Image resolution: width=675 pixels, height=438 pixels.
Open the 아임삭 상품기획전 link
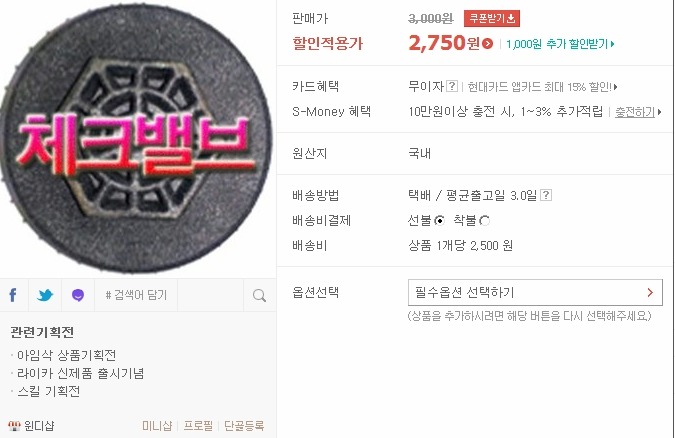click(66, 355)
